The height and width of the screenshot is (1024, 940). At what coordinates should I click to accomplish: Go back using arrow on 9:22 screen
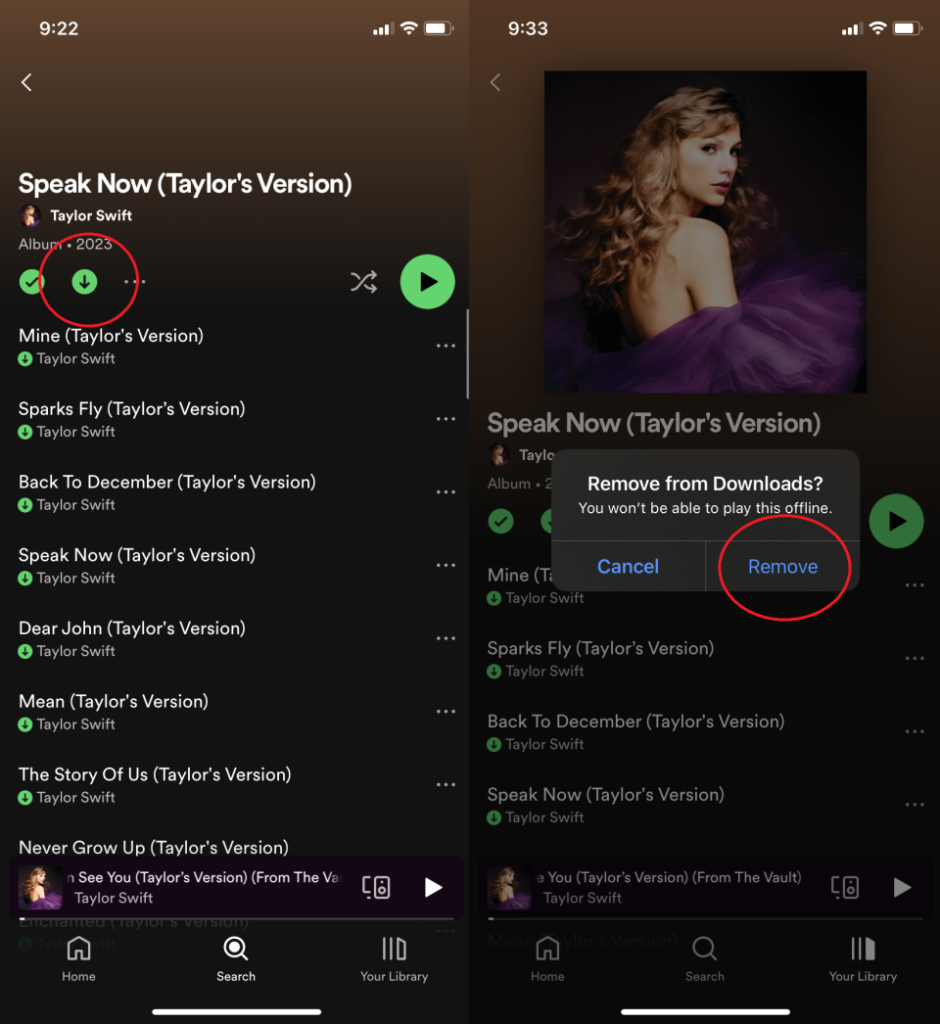click(27, 83)
